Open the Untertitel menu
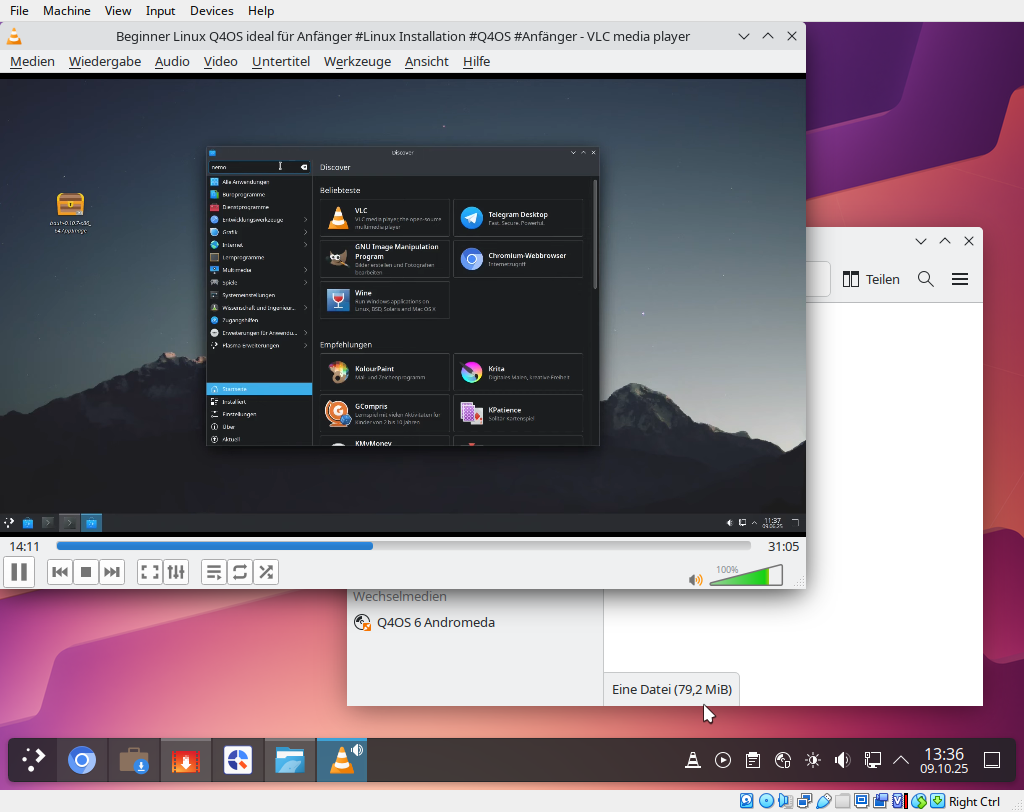This screenshot has width=1024, height=812. [x=280, y=62]
